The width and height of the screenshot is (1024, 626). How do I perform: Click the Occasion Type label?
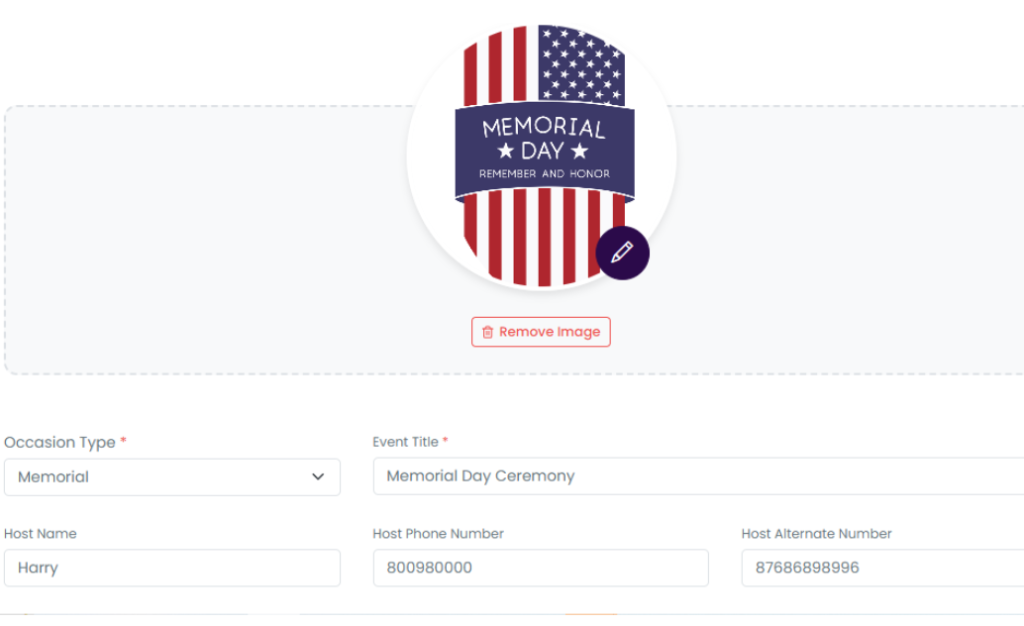[60, 442]
